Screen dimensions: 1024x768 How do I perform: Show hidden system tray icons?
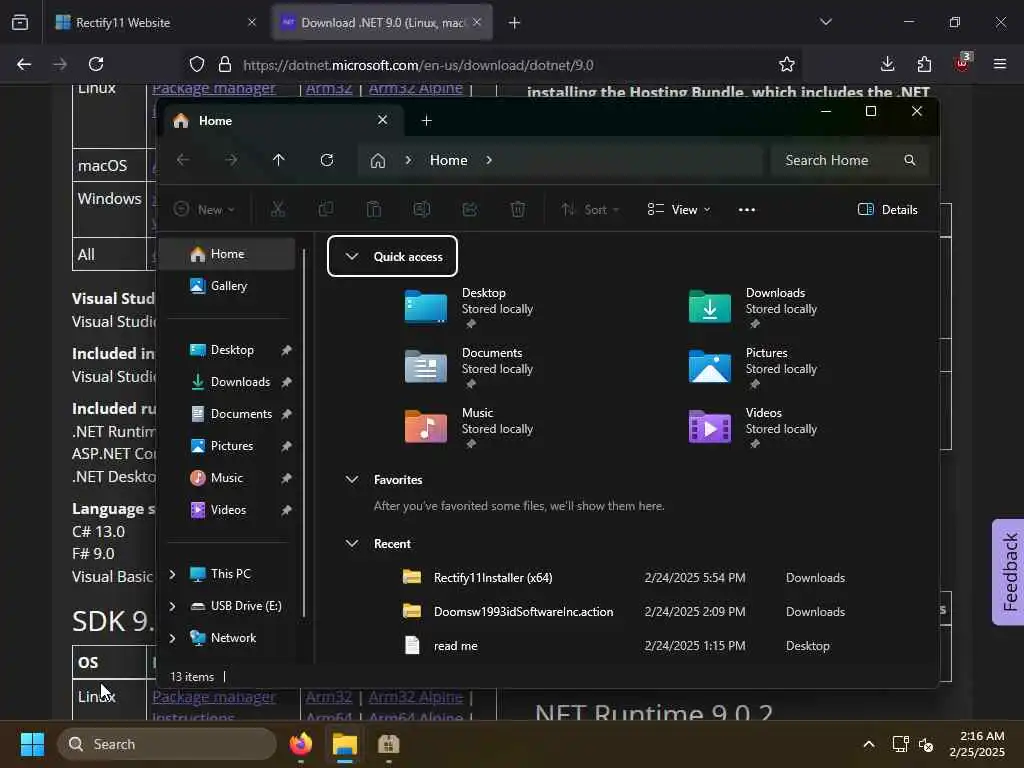pyautogui.click(x=869, y=744)
